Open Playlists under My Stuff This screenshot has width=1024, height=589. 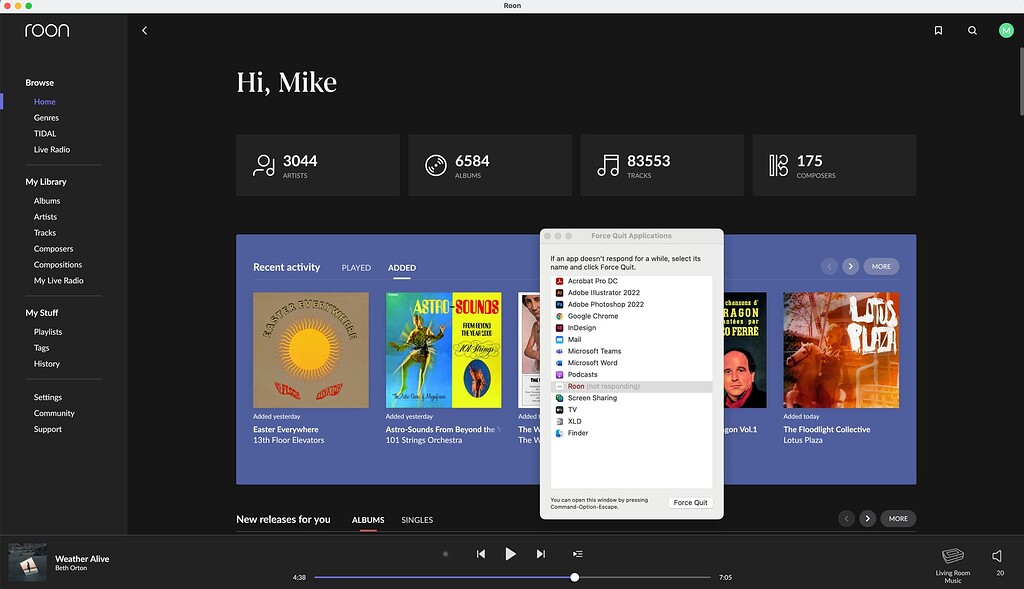pos(48,332)
